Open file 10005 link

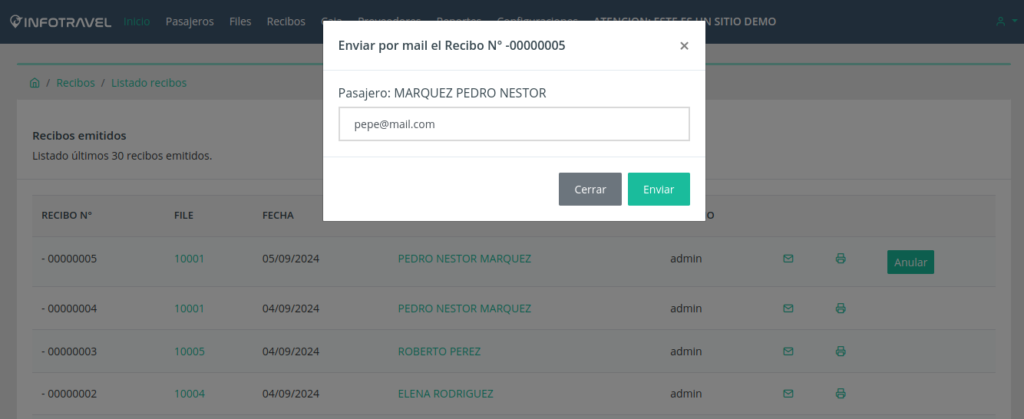click(189, 351)
